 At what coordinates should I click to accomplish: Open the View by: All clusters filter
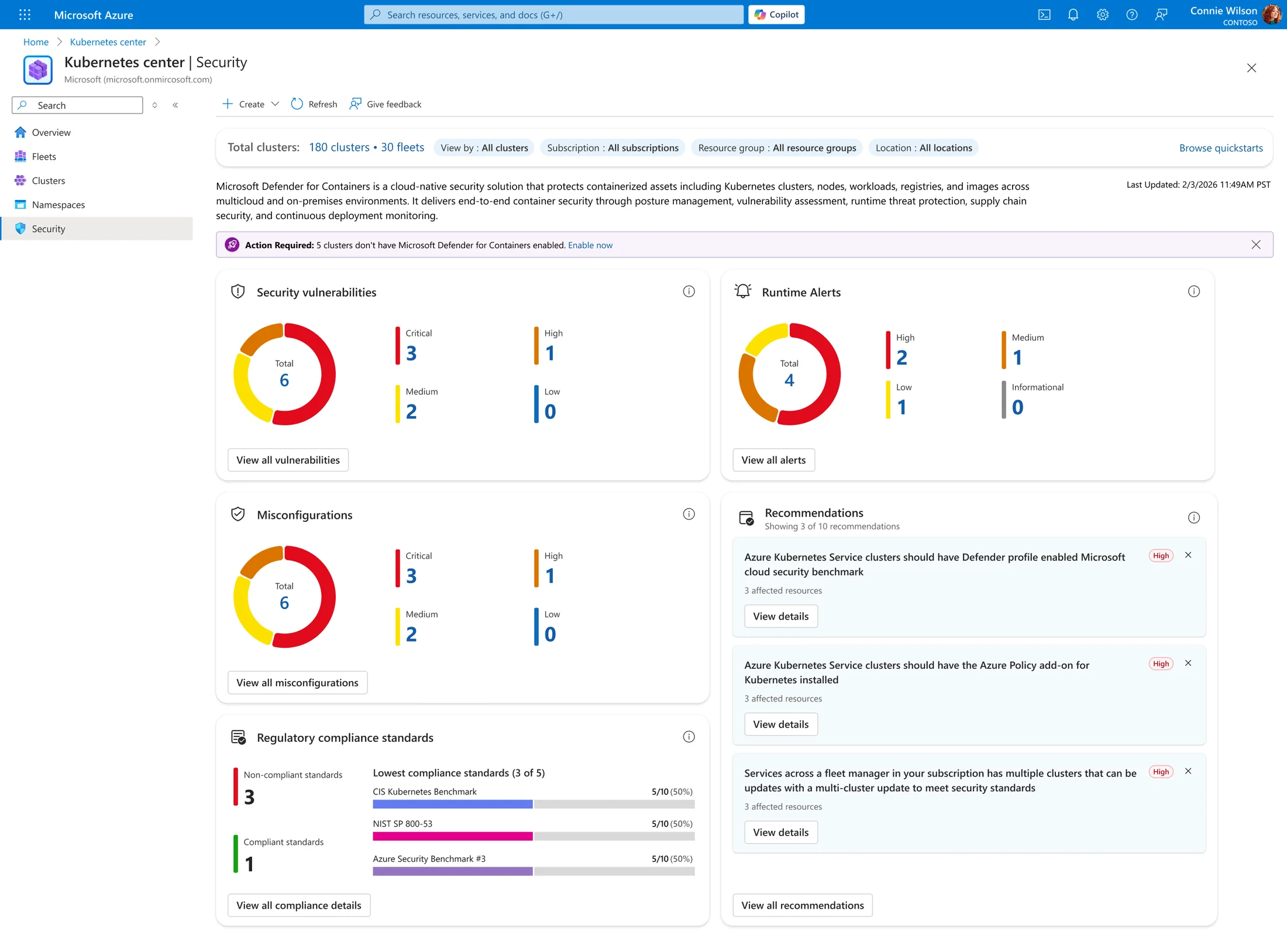pyautogui.click(x=484, y=147)
